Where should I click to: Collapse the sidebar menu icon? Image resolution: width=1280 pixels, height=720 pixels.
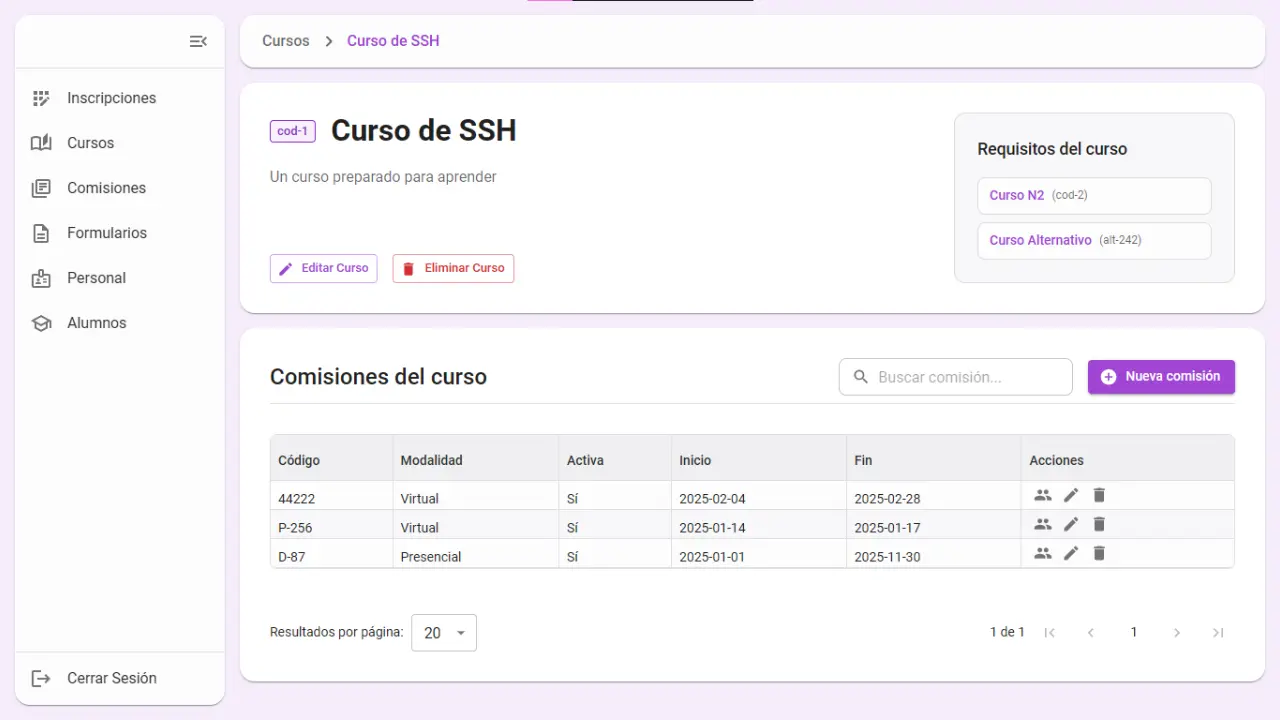click(198, 41)
